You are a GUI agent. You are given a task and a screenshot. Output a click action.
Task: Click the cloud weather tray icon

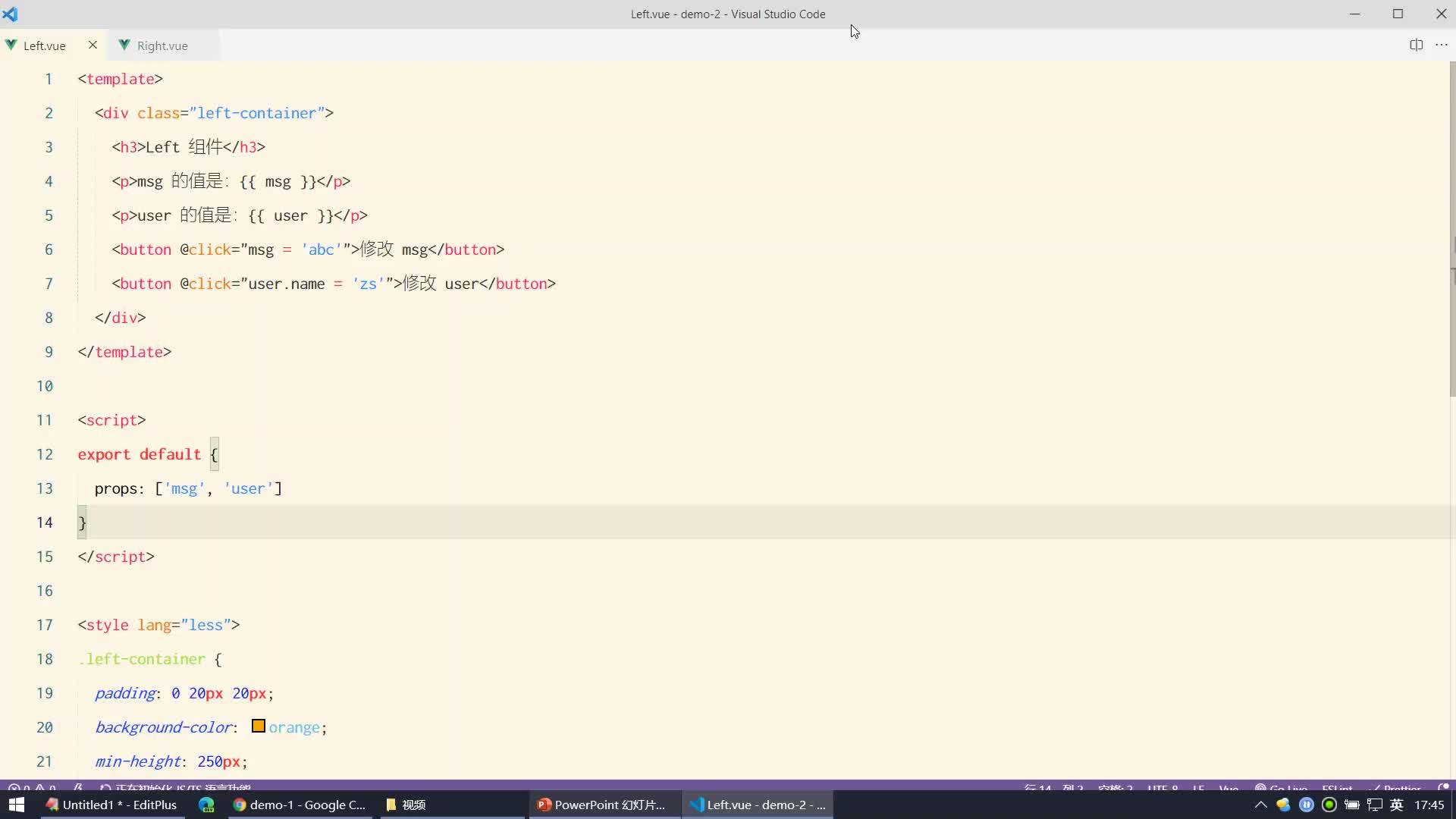(1283, 805)
